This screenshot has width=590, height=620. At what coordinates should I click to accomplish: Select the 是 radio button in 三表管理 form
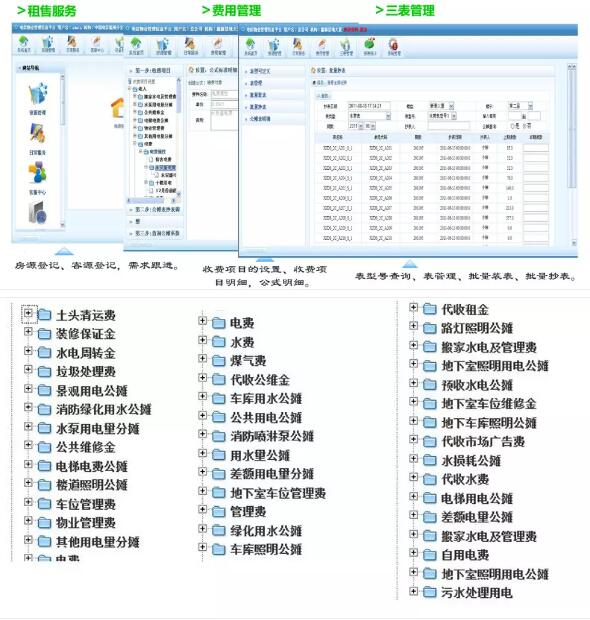click(512, 126)
